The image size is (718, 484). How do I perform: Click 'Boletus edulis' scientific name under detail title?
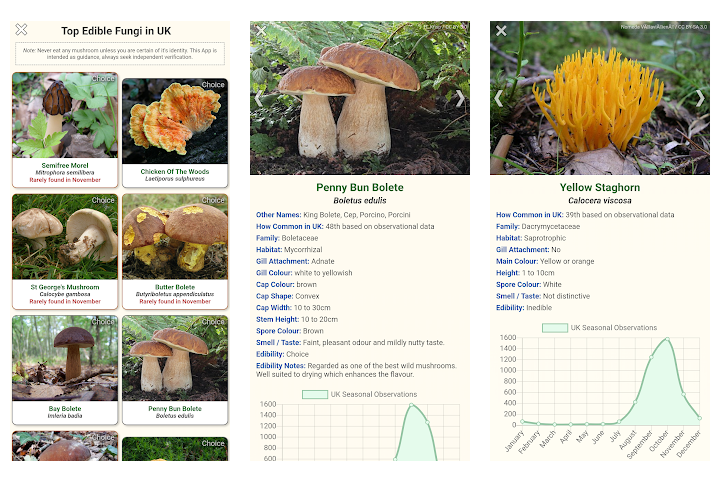(x=360, y=201)
